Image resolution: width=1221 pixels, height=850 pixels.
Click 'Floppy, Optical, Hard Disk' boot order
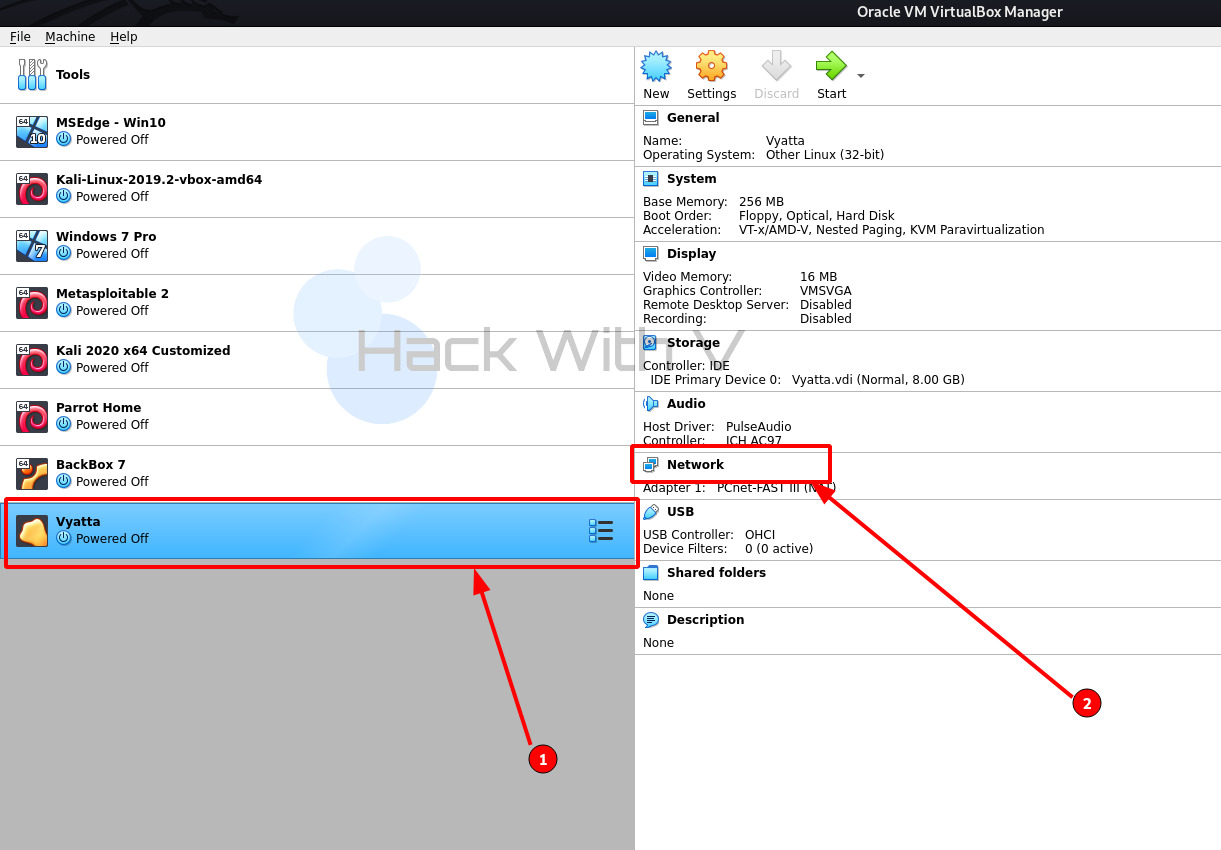(x=817, y=216)
